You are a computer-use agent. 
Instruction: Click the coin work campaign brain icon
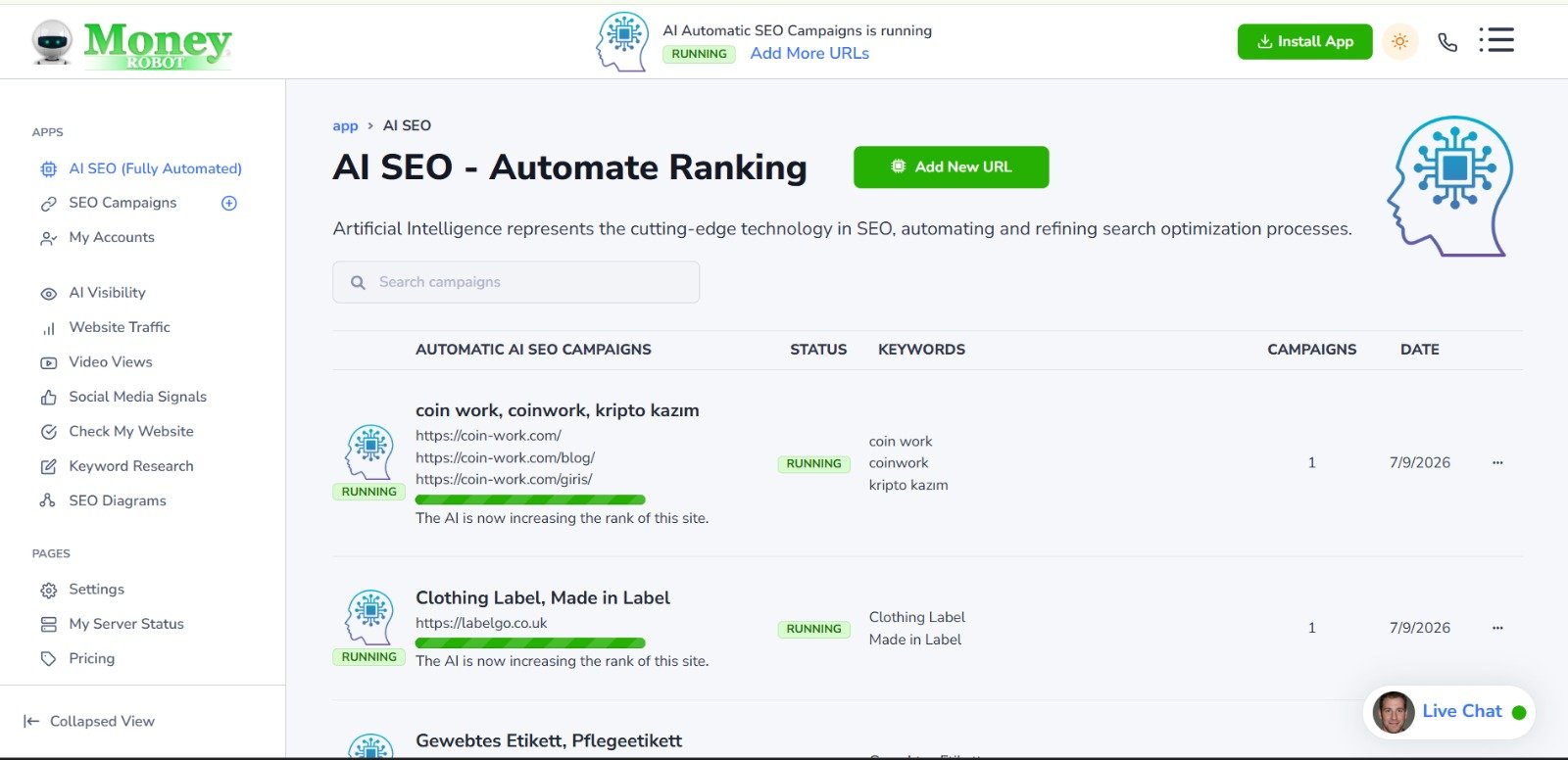[x=369, y=451]
